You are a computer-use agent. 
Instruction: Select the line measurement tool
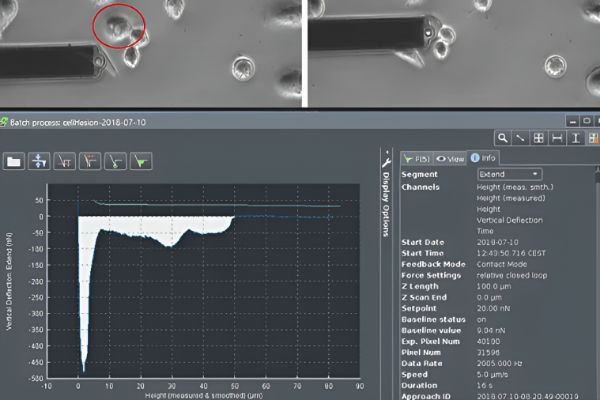[x=520, y=138]
